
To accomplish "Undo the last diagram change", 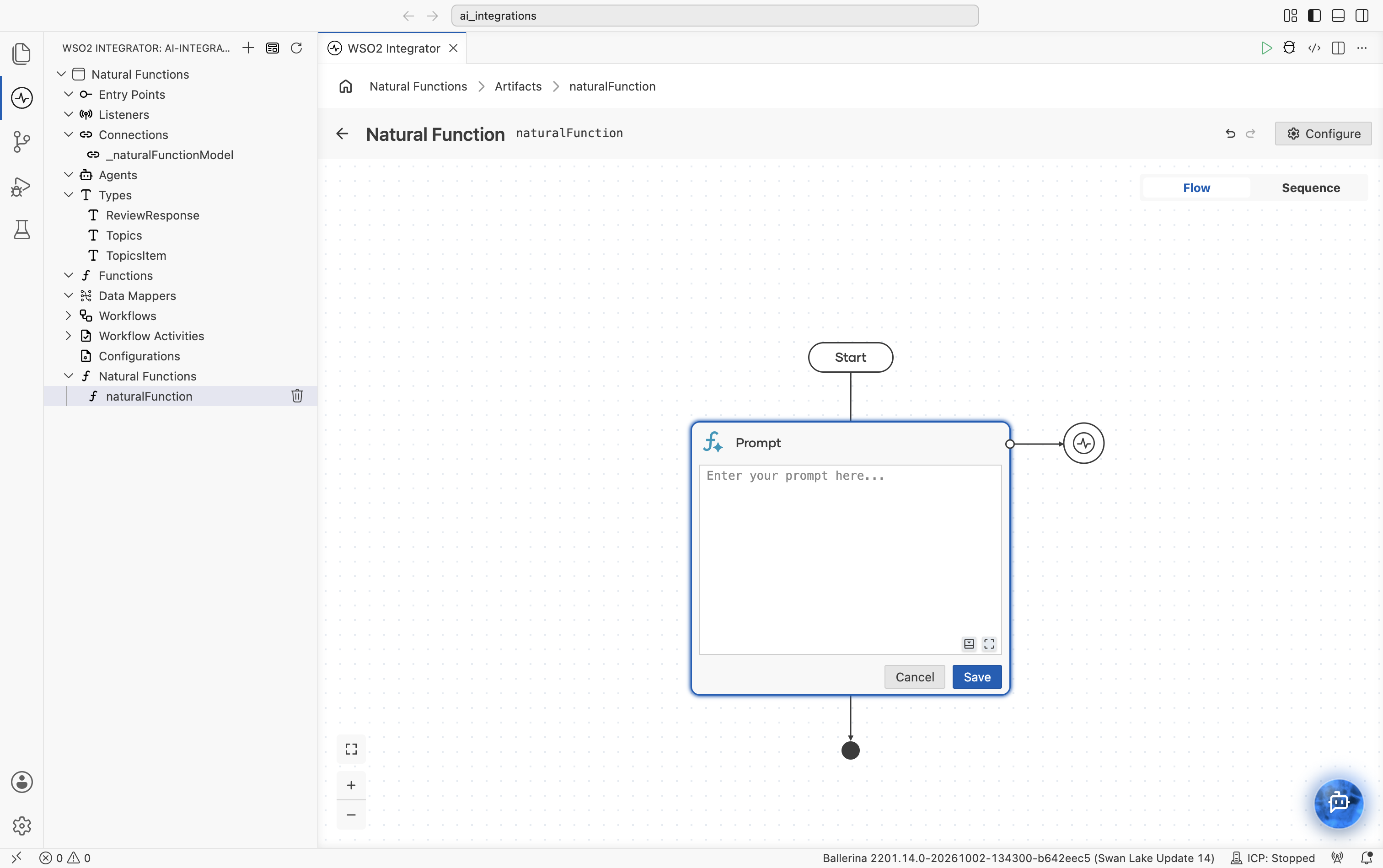I will 1230,133.
